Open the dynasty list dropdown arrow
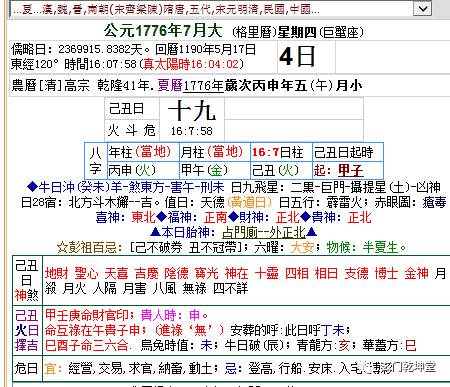 [422, 8]
